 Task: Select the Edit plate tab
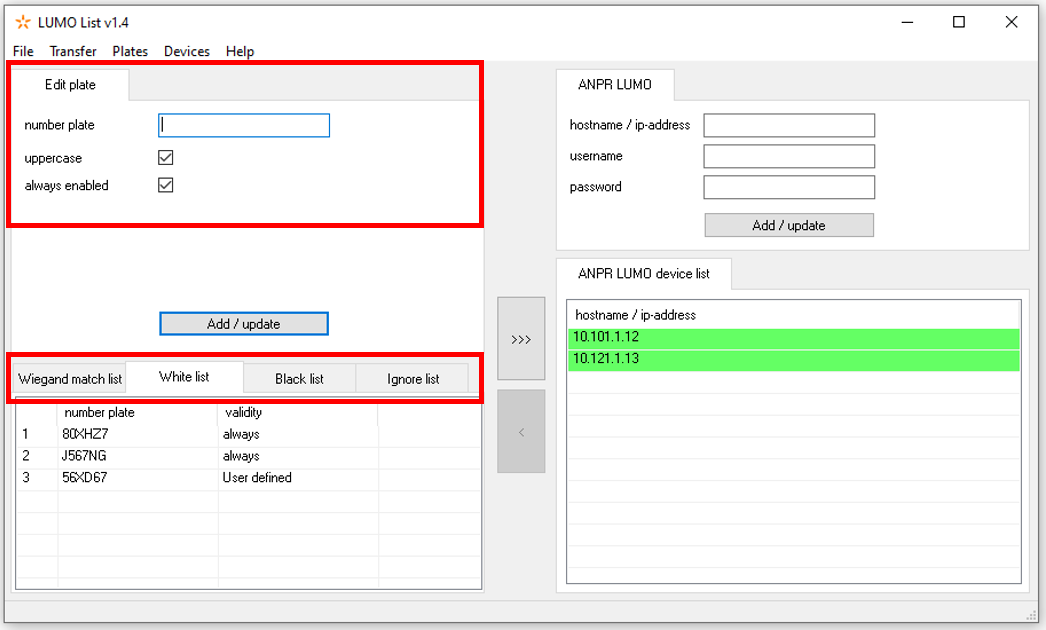(x=70, y=85)
